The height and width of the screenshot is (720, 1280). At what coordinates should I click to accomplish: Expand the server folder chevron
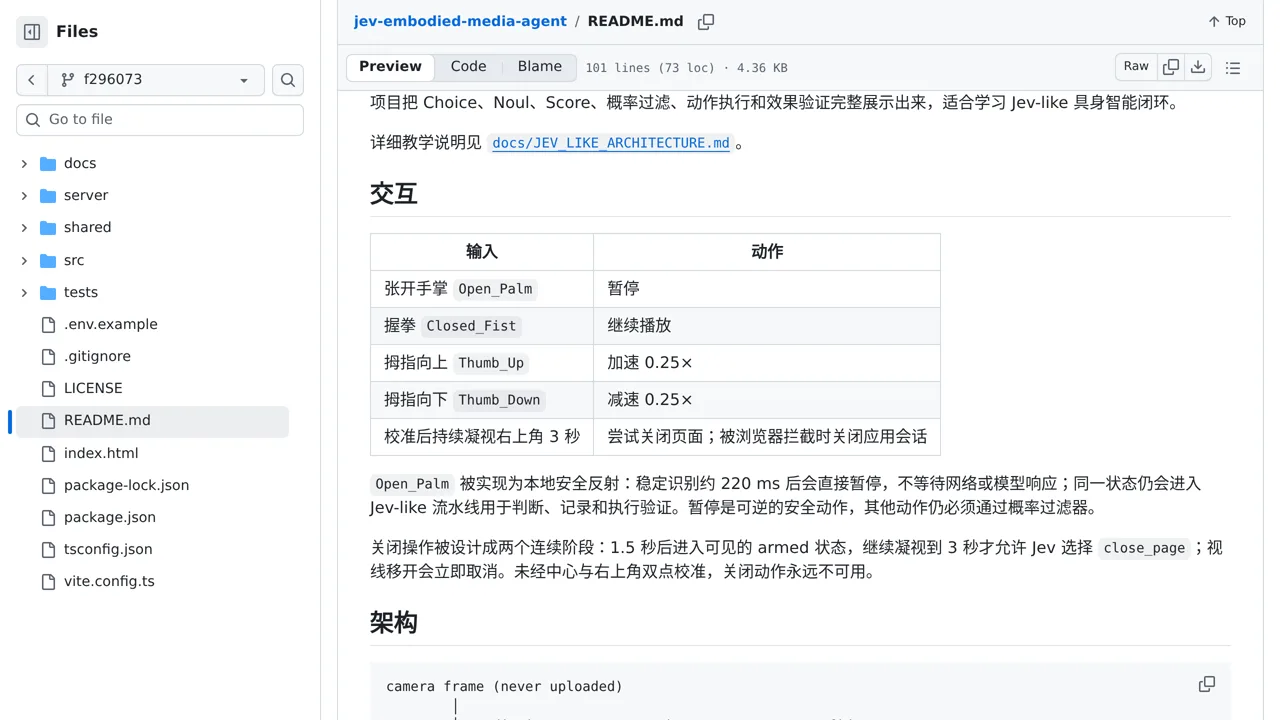pyautogui.click(x=24, y=195)
